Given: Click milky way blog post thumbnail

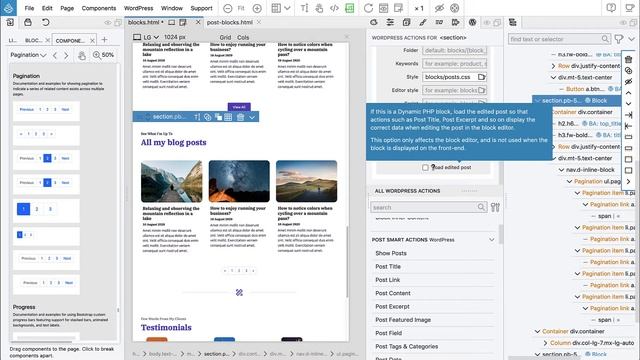Looking at the screenshot, I should (239, 181).
